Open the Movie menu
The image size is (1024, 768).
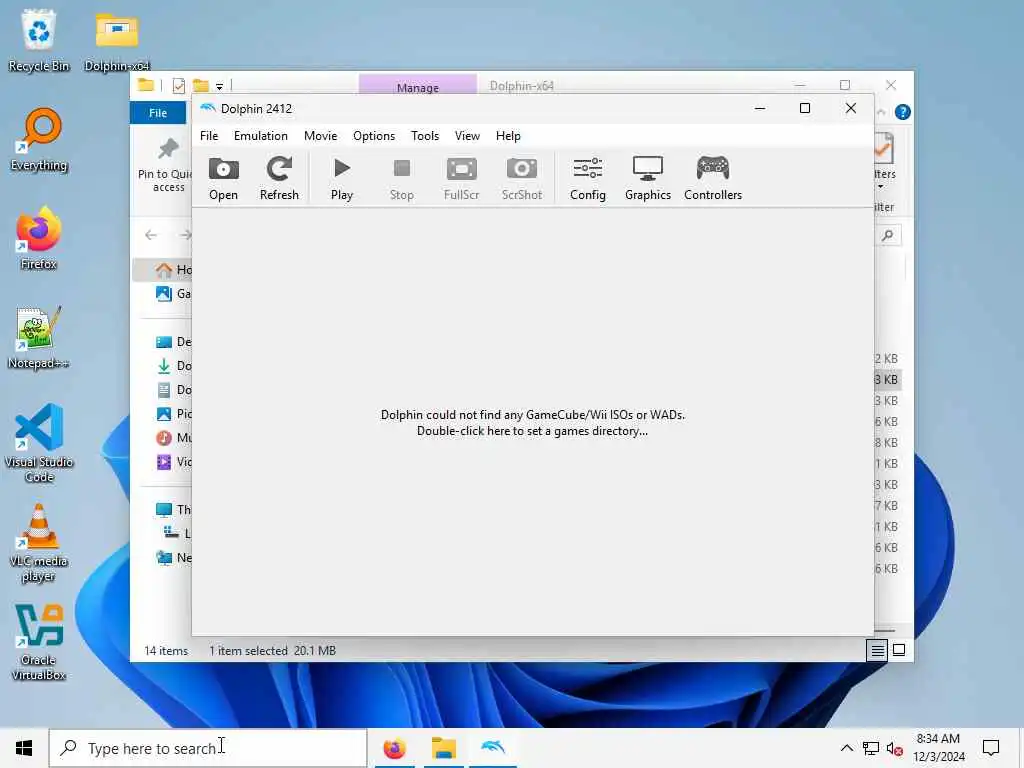click(x=321, y=136)
